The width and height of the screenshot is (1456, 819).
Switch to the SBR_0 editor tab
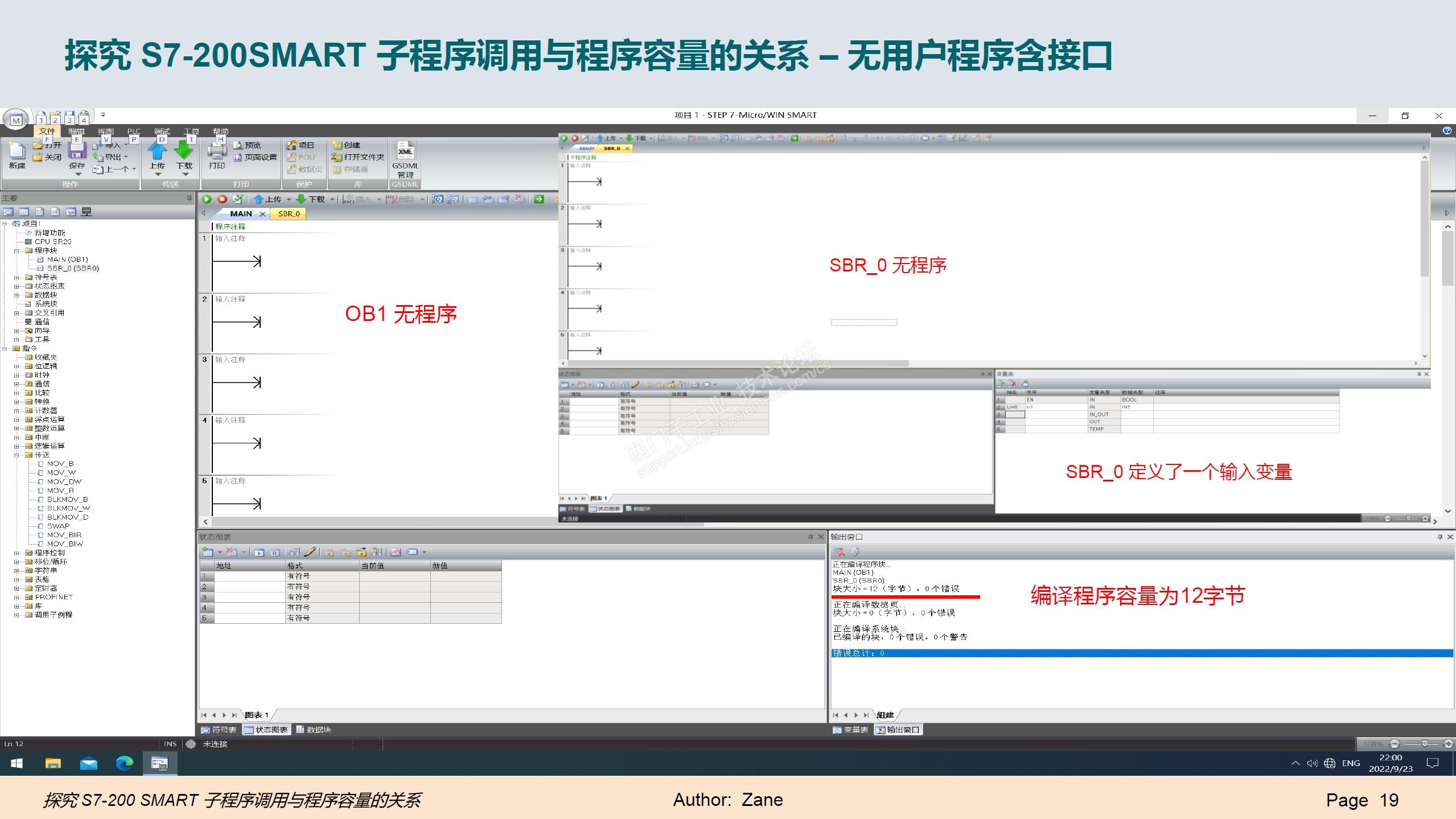tap(289, 213)
